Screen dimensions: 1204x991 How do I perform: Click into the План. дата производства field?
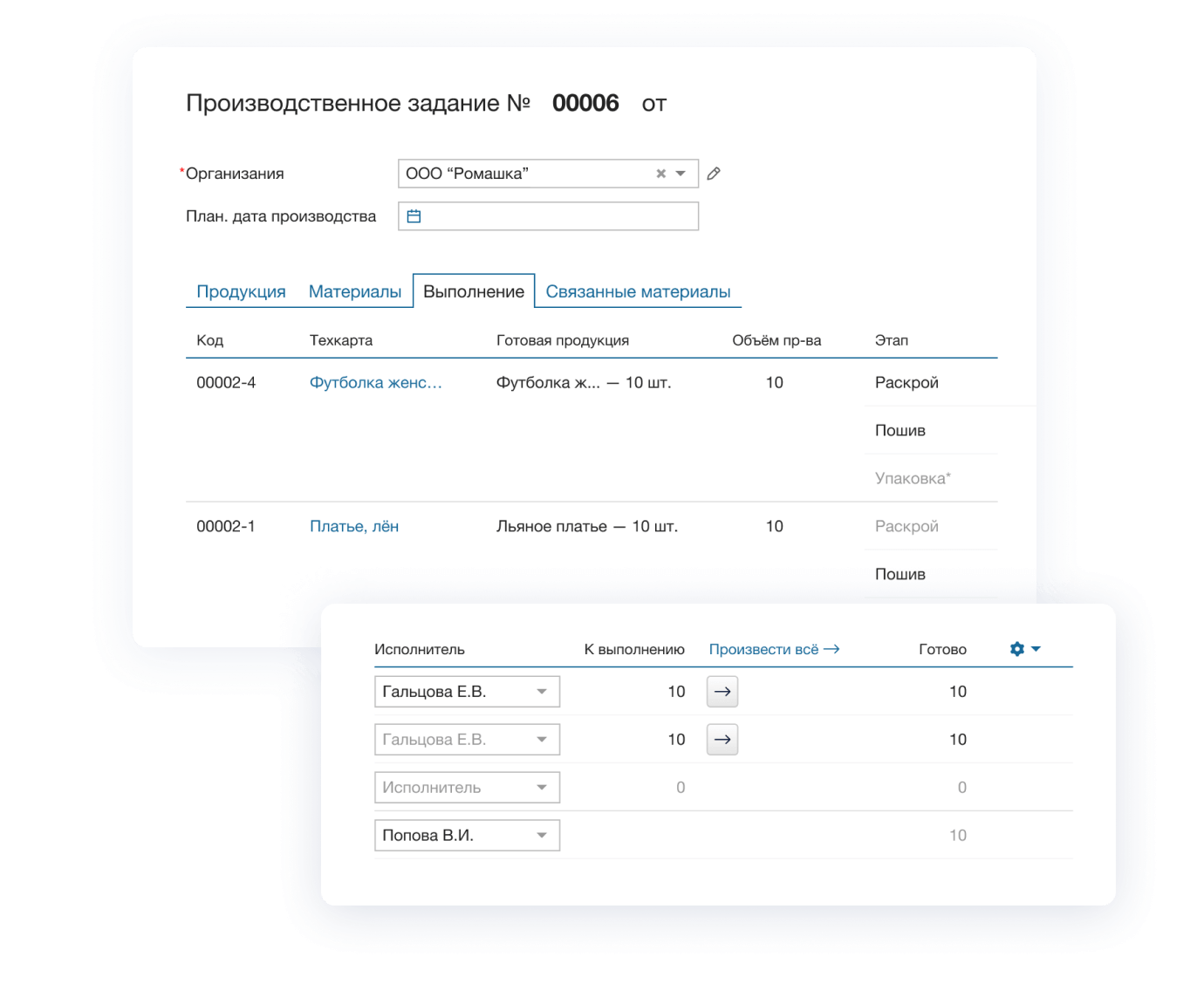pyautogui.click(x=548, y=216)
